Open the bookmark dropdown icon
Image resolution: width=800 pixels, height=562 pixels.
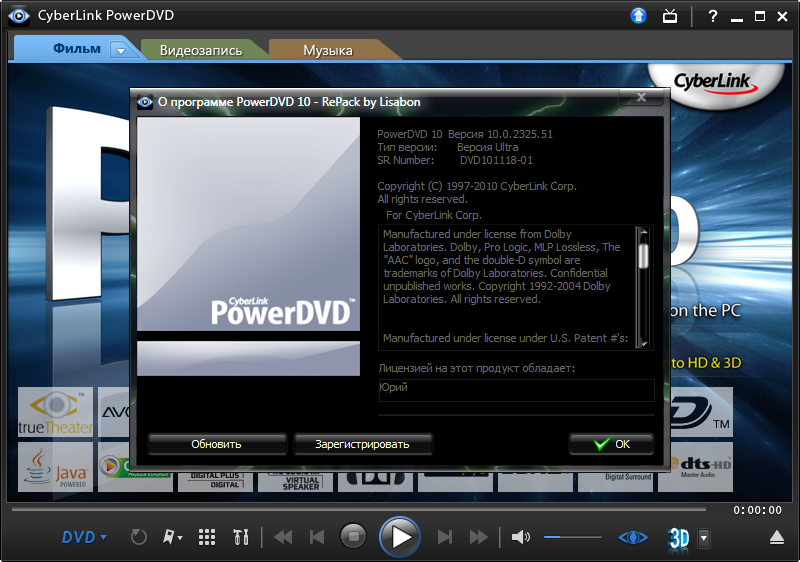pyautogui.click(x=172, y=537)
